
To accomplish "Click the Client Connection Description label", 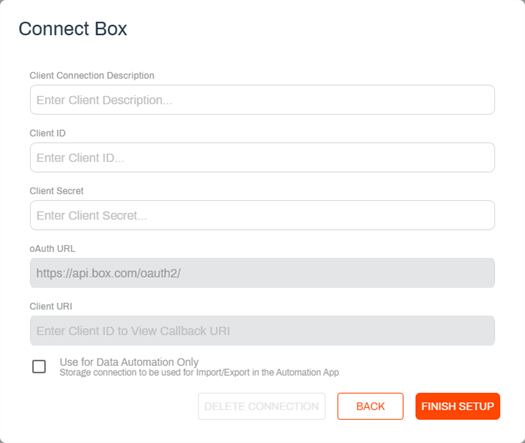I will click(92, 75).
